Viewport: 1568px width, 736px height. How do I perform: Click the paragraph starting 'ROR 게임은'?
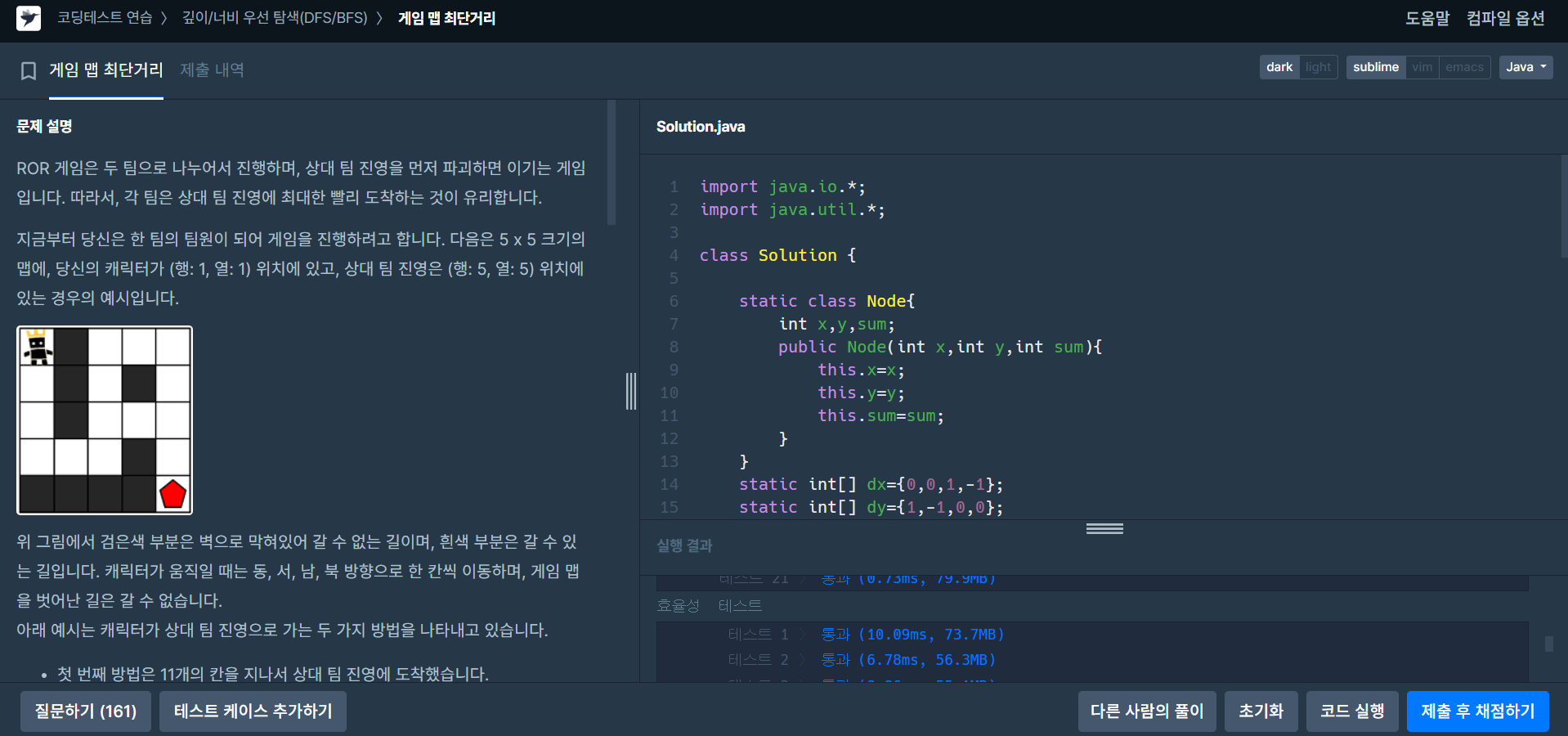pos(301,182)
